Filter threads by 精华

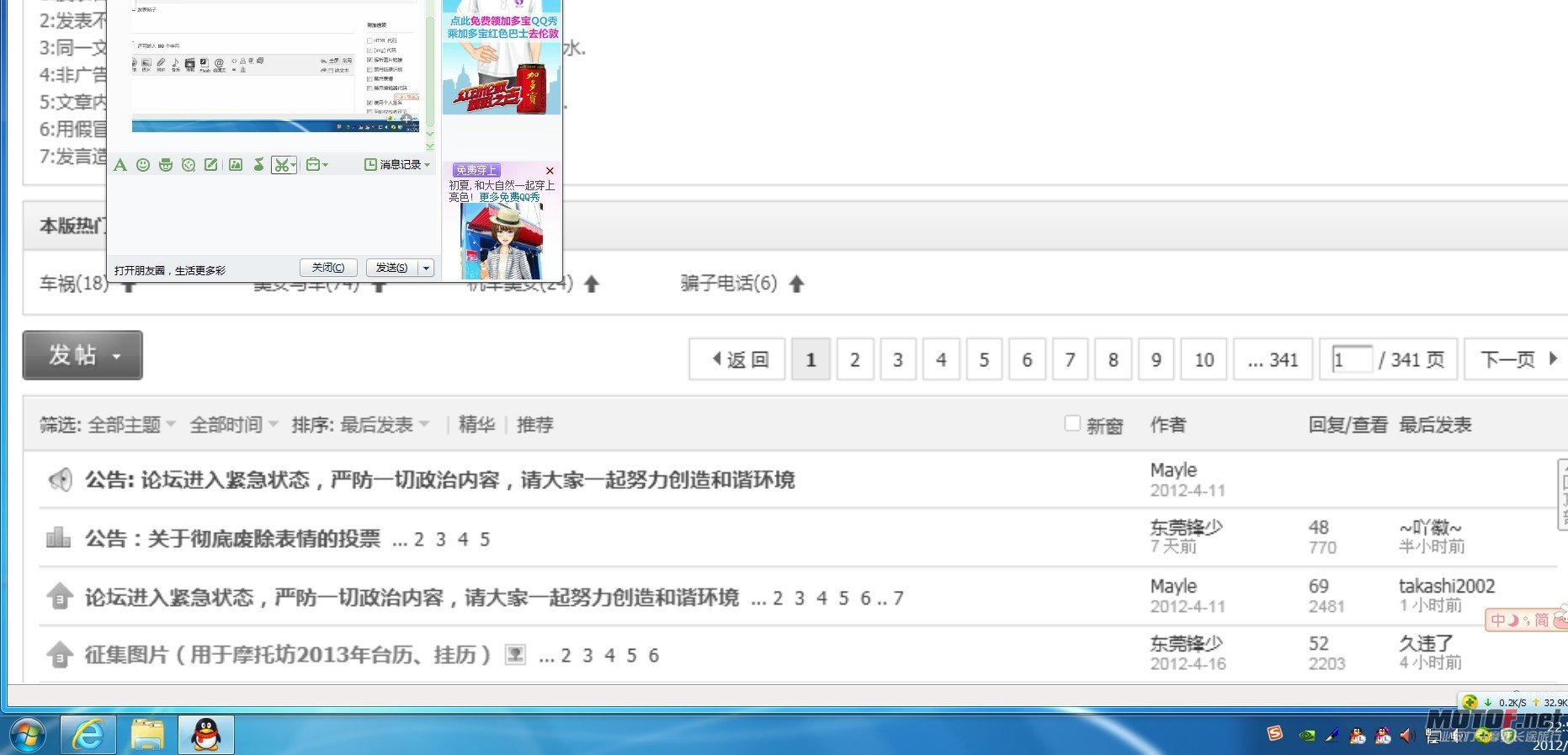476,425
